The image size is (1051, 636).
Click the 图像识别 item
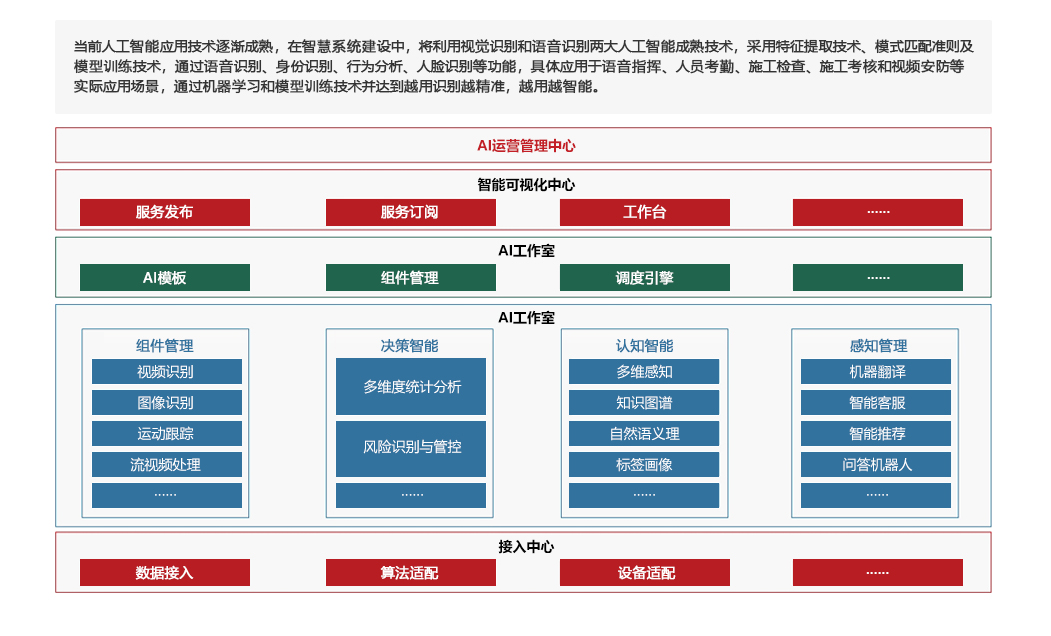point(166,403)
